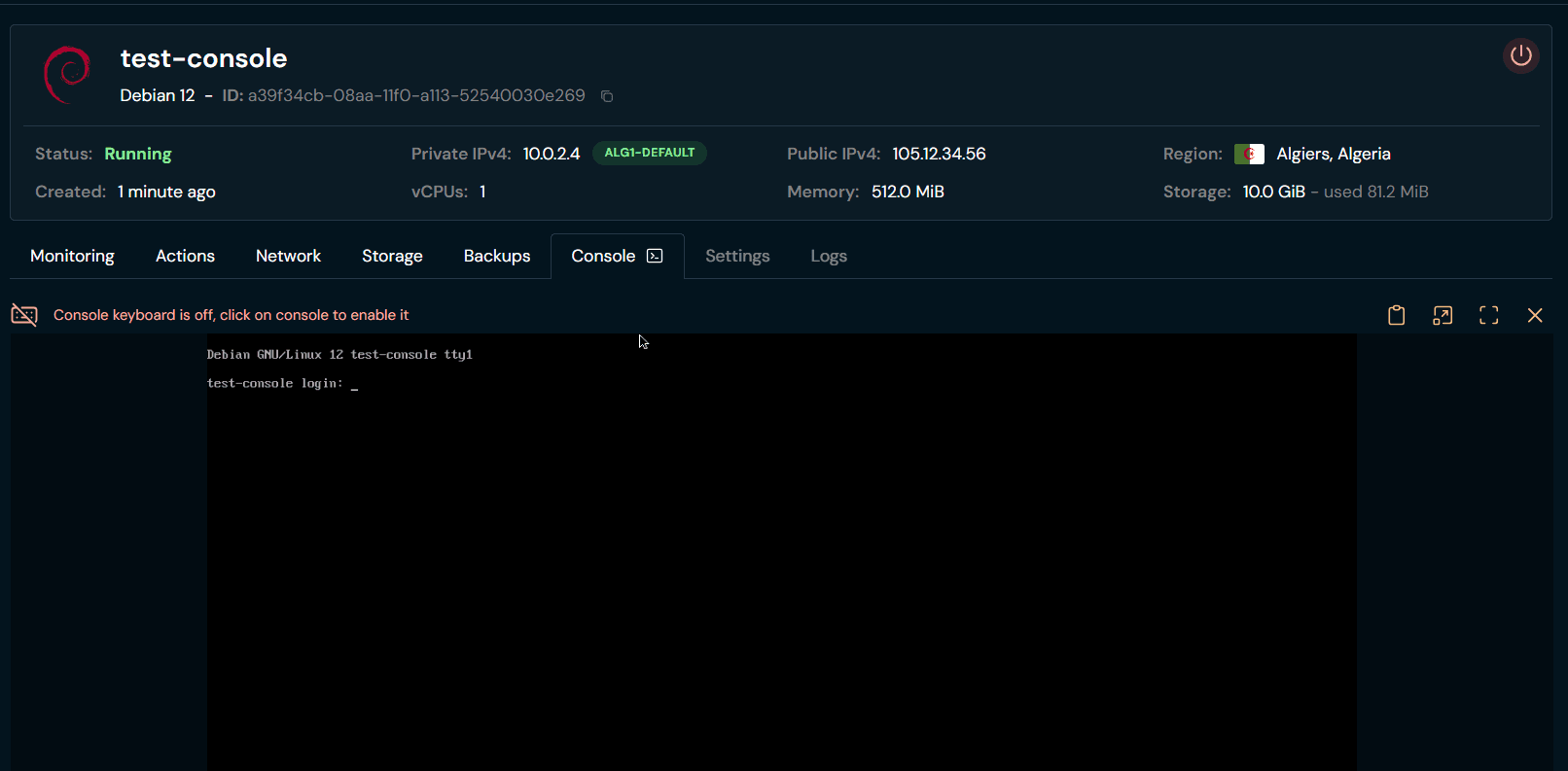1568x771 pixels.
Task: Toggle console fullscreen mode
Action: (1489, 315)
